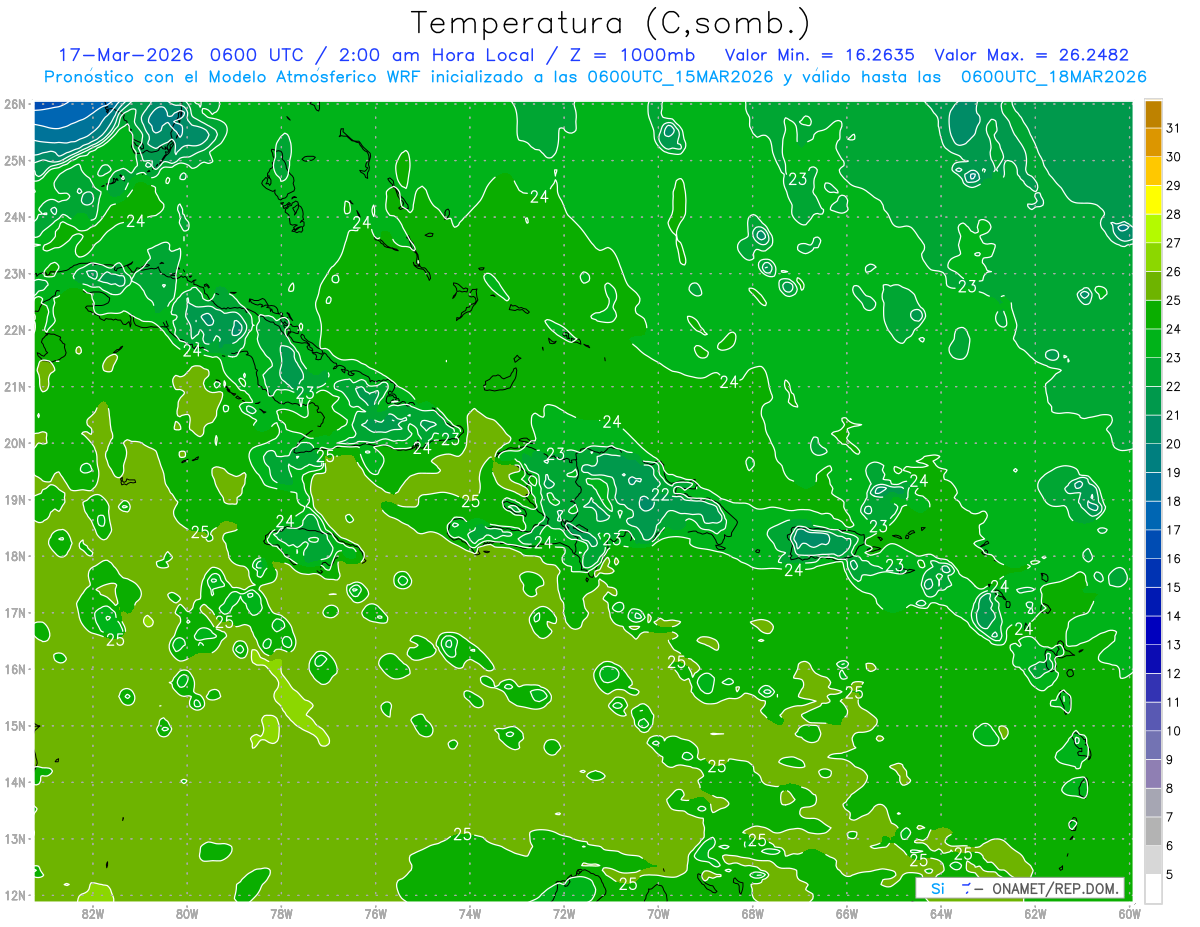Click the '74W' longitude axis label
The image size is (1200, 927).
tap(470, 913)
